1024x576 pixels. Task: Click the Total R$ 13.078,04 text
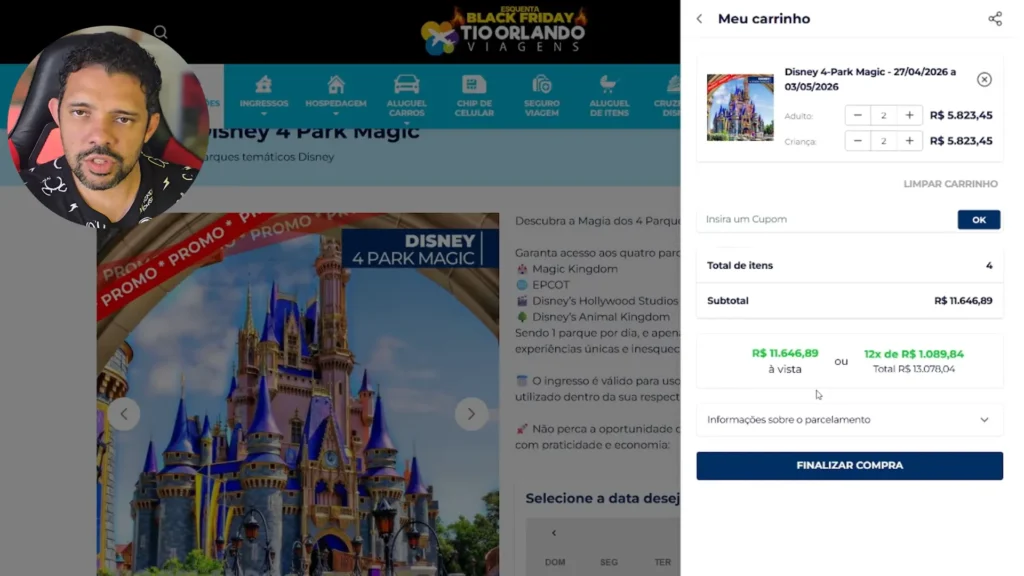click(914, 369)
